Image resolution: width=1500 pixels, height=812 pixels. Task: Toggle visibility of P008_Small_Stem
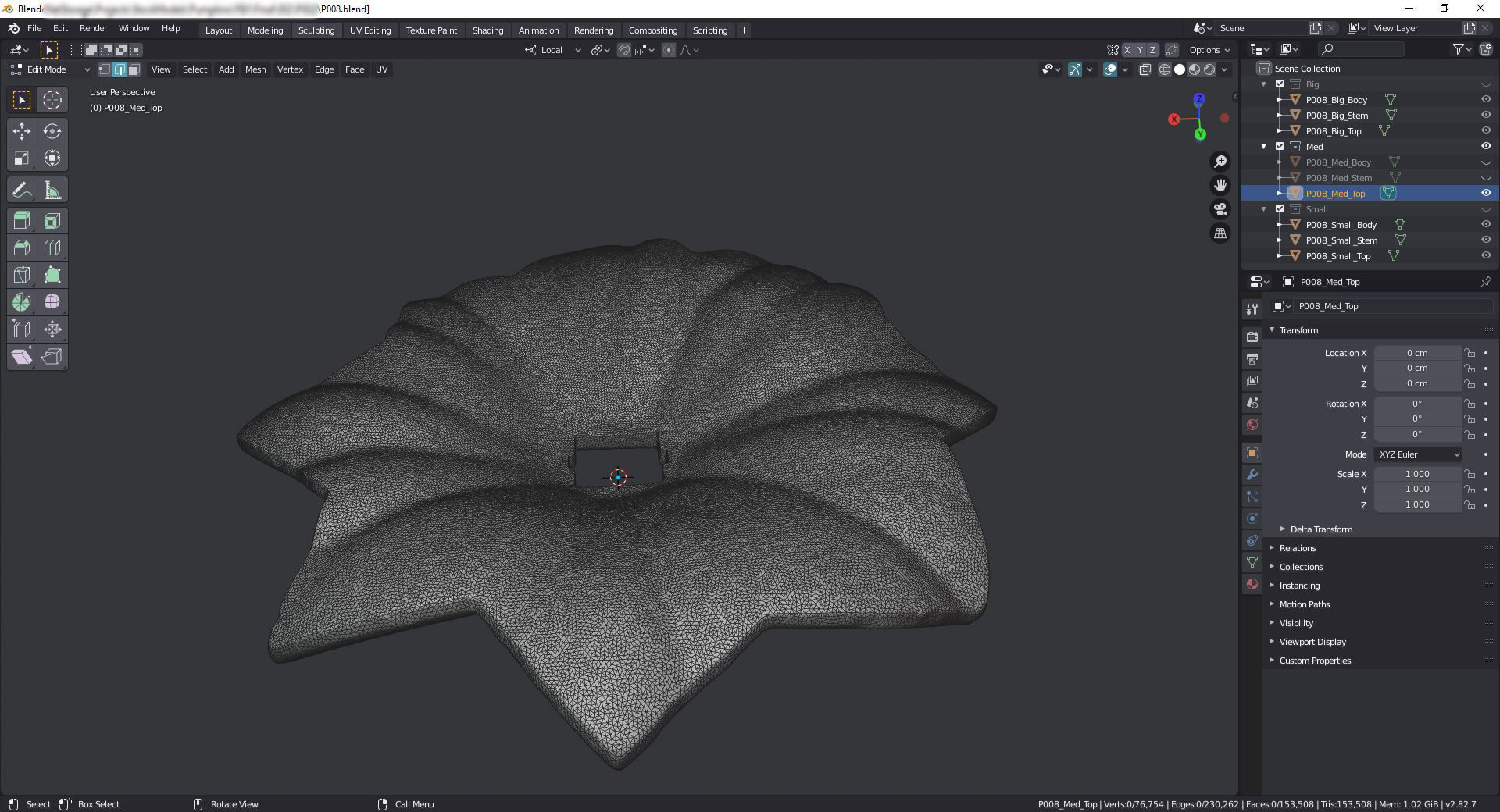coord(1486,240)
